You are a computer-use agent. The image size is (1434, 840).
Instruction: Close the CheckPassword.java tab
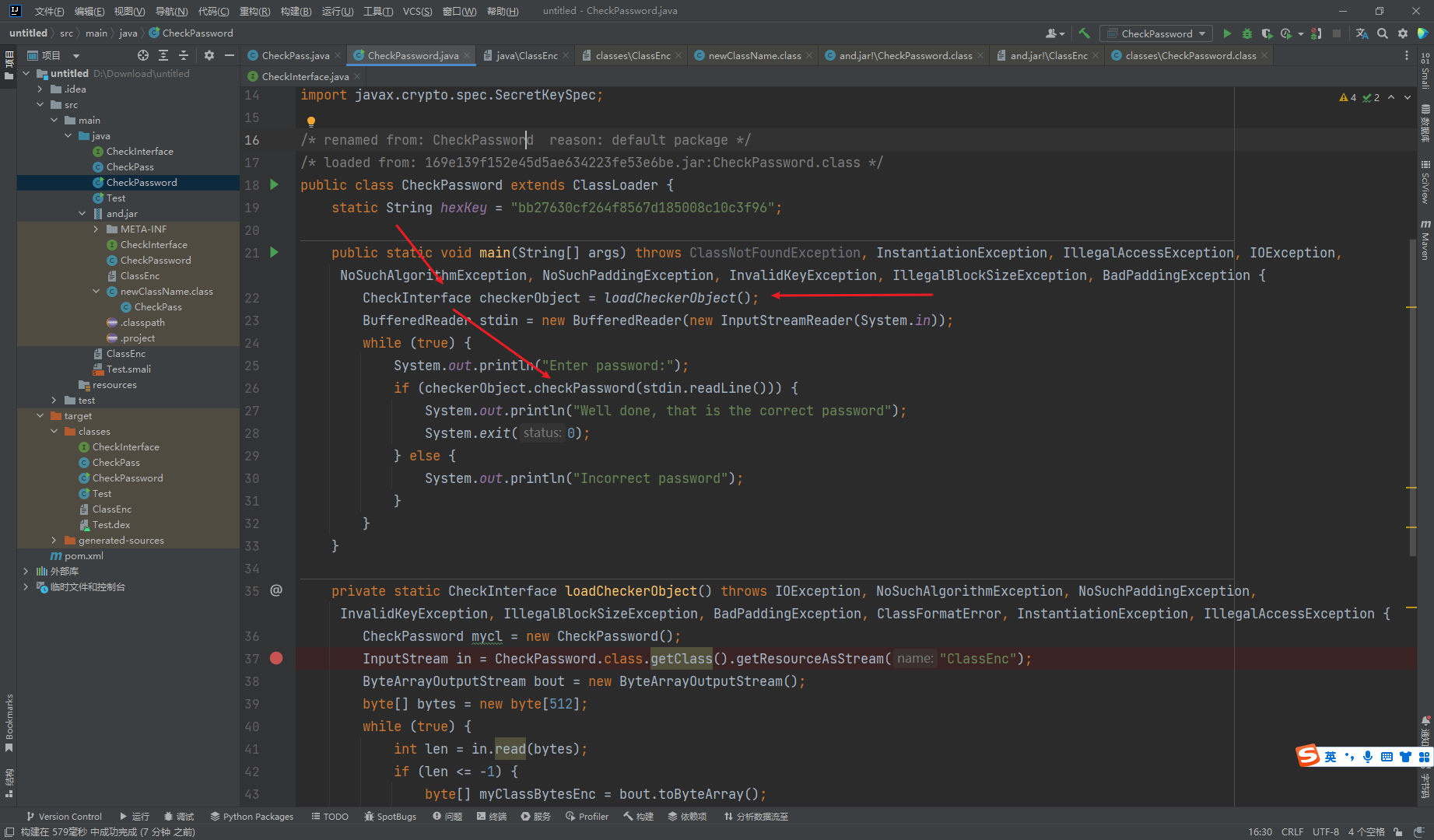467,55
